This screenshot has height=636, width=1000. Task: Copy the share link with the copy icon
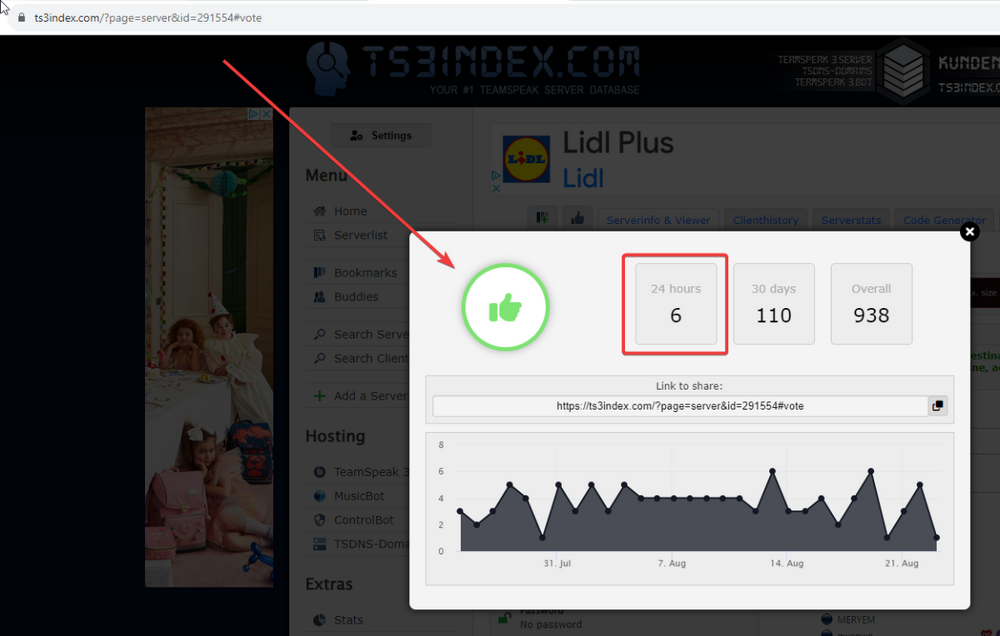tap(937, 406)
